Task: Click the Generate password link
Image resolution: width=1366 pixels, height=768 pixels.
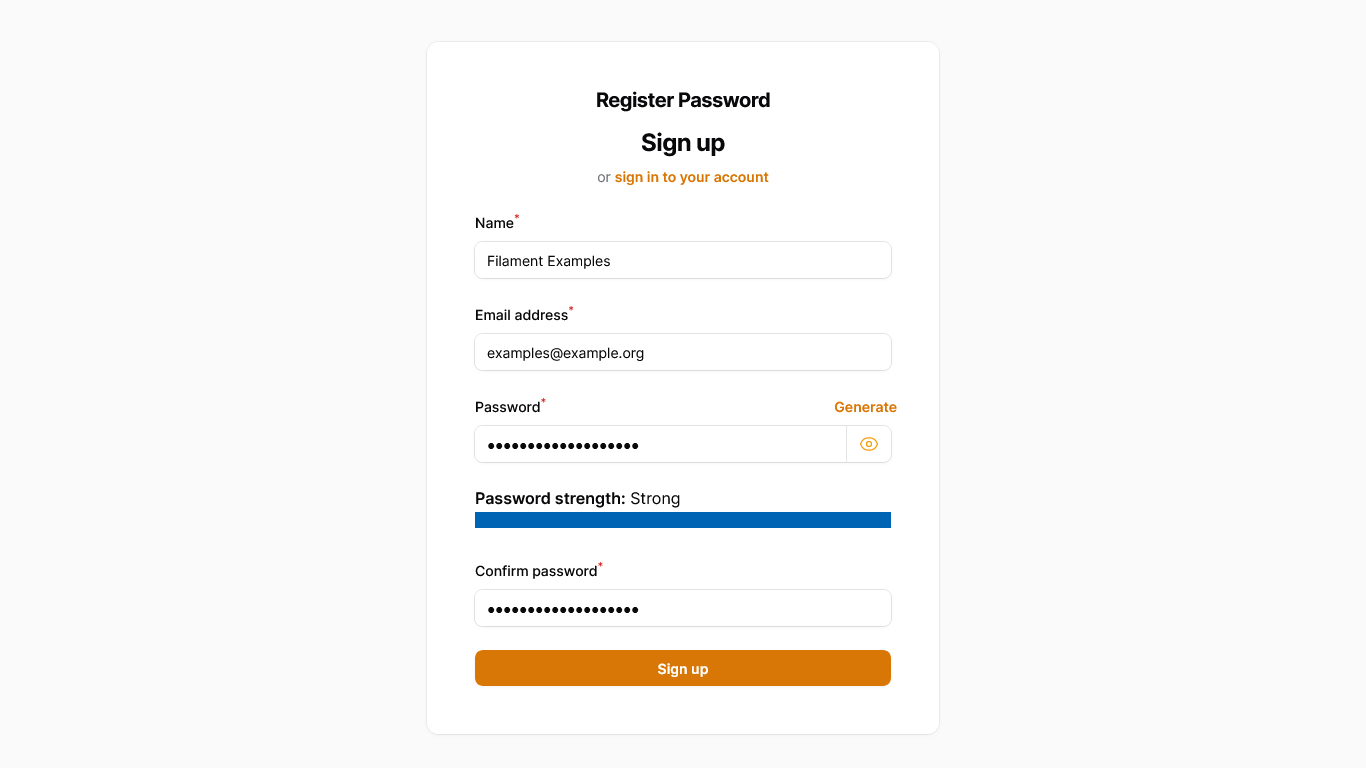Action: (865, 407)
